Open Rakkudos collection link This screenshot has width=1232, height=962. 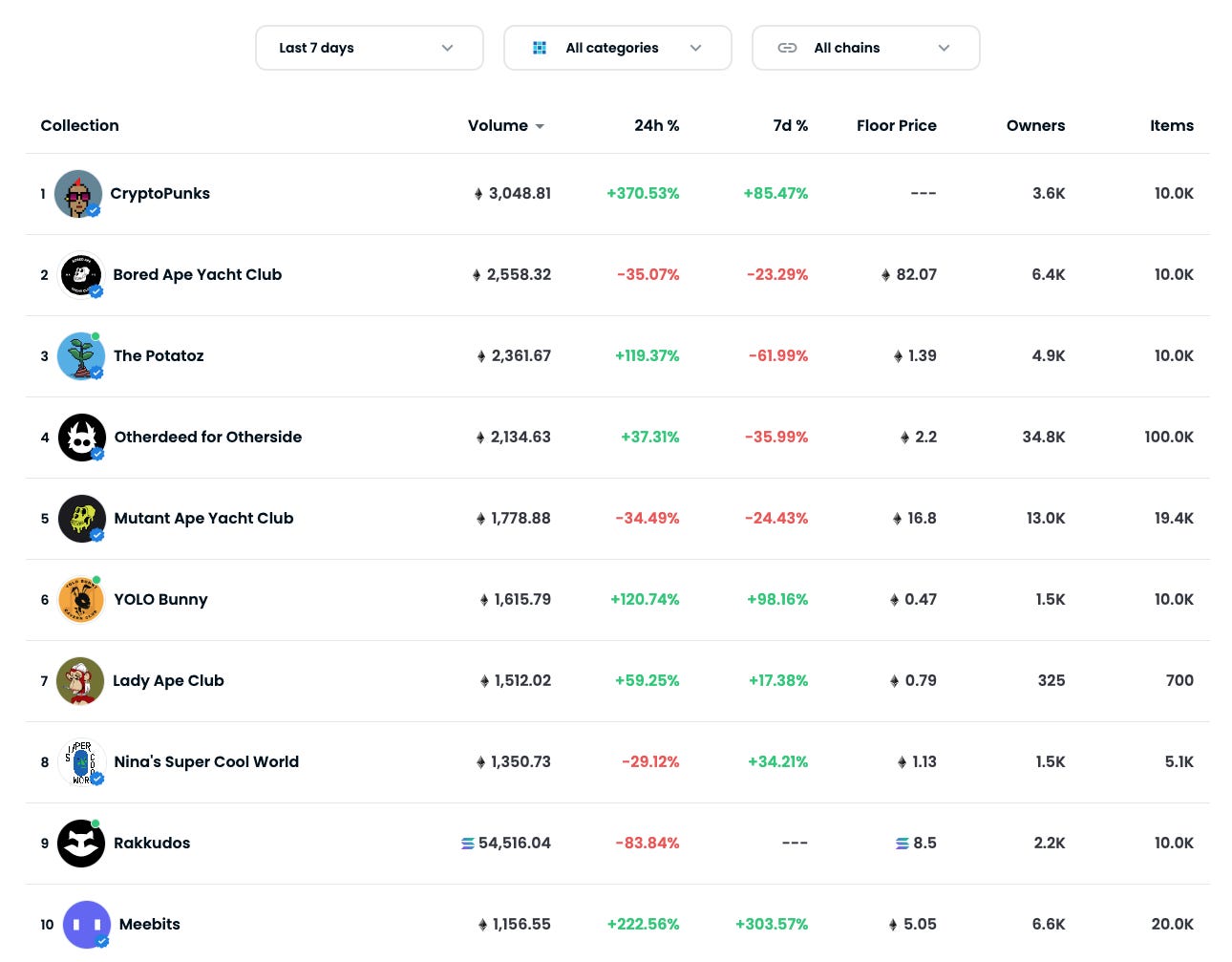pos(152,843)
